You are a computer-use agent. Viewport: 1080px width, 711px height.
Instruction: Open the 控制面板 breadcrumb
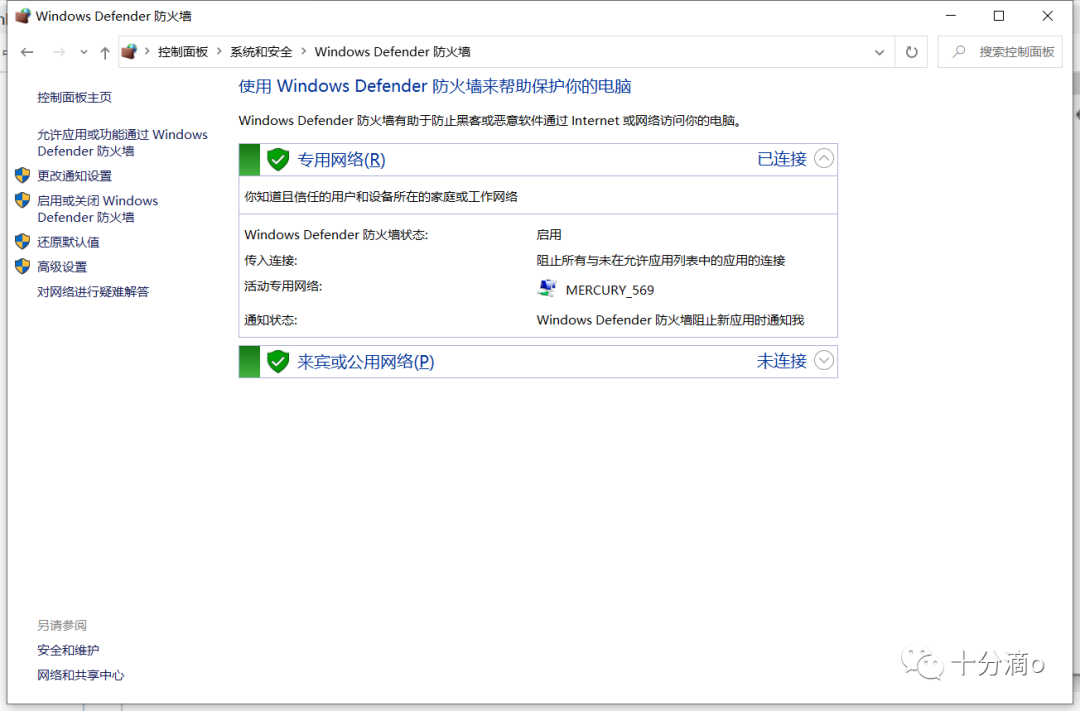pyautogui.click(x=183, y=52)
